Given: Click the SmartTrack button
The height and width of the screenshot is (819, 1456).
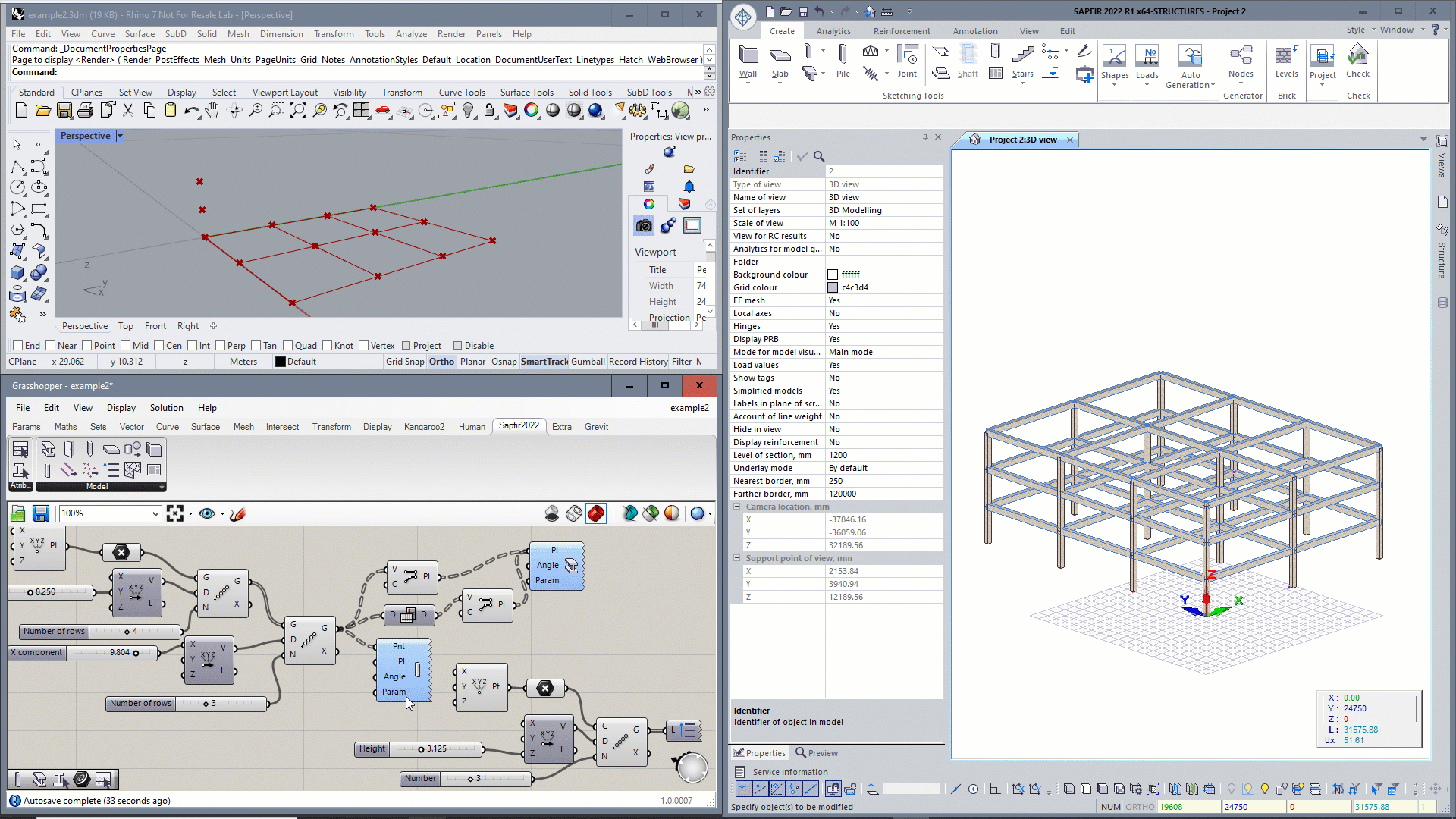Looking at the screenshot, I should click(544, 362).
